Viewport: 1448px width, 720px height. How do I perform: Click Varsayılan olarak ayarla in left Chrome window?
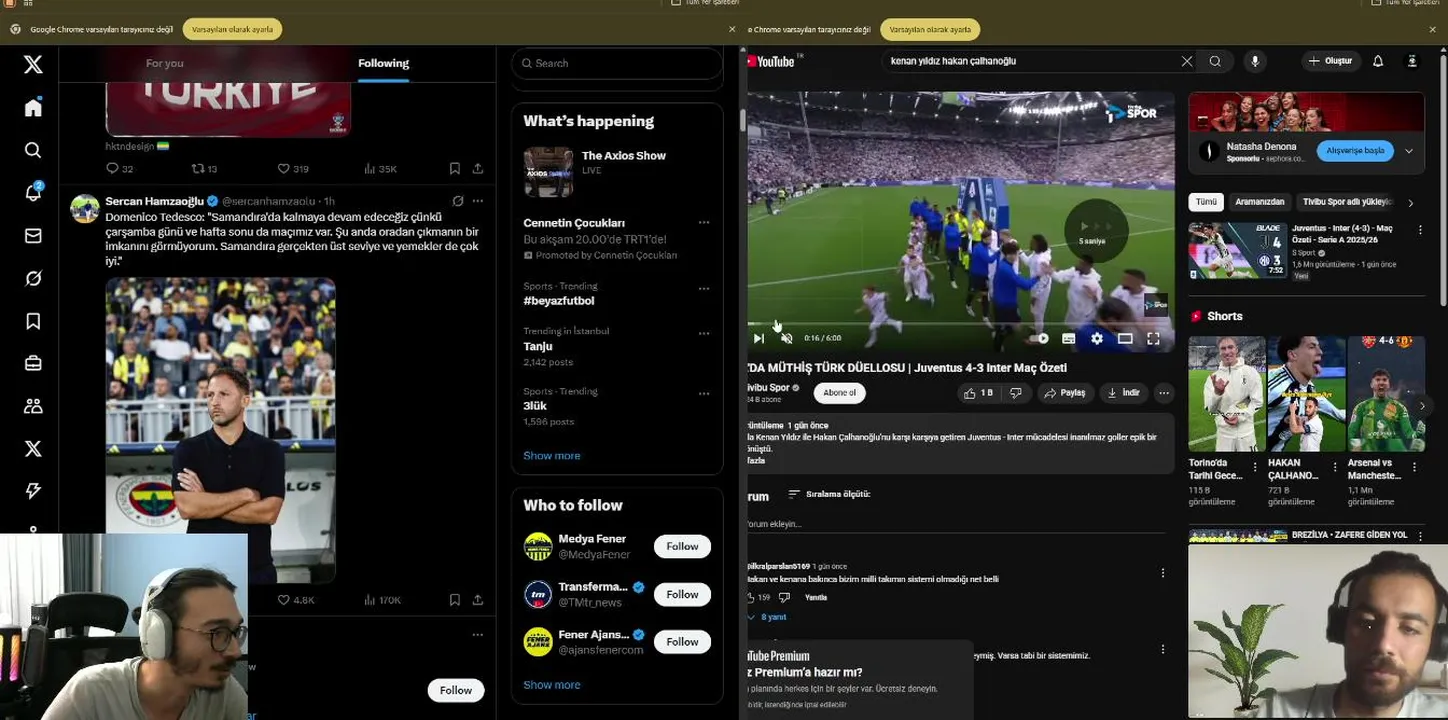click(x=232, y=30)
